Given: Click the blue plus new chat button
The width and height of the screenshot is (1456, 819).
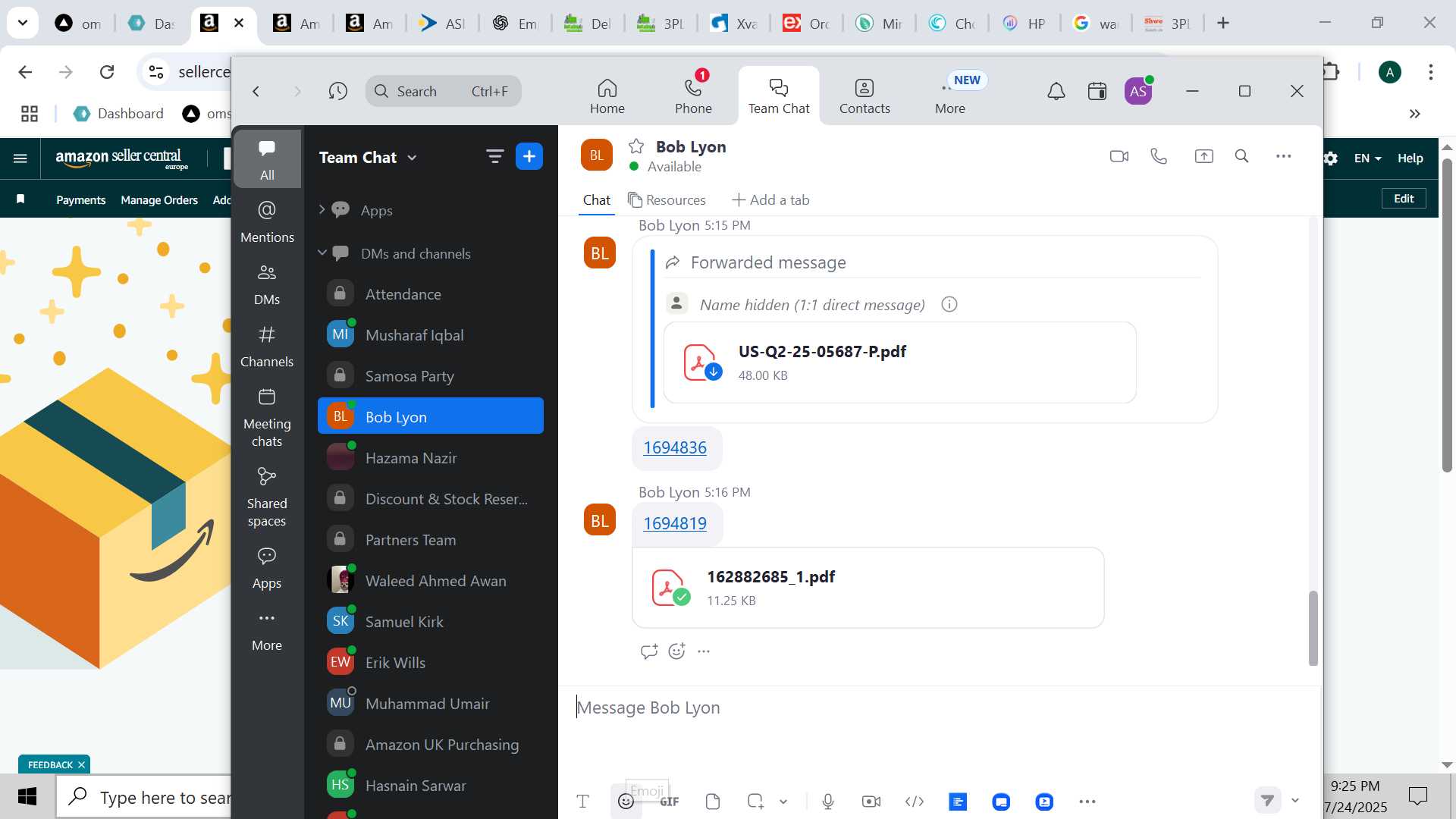Looking at the screenshot, I should [x=529, y=157].
